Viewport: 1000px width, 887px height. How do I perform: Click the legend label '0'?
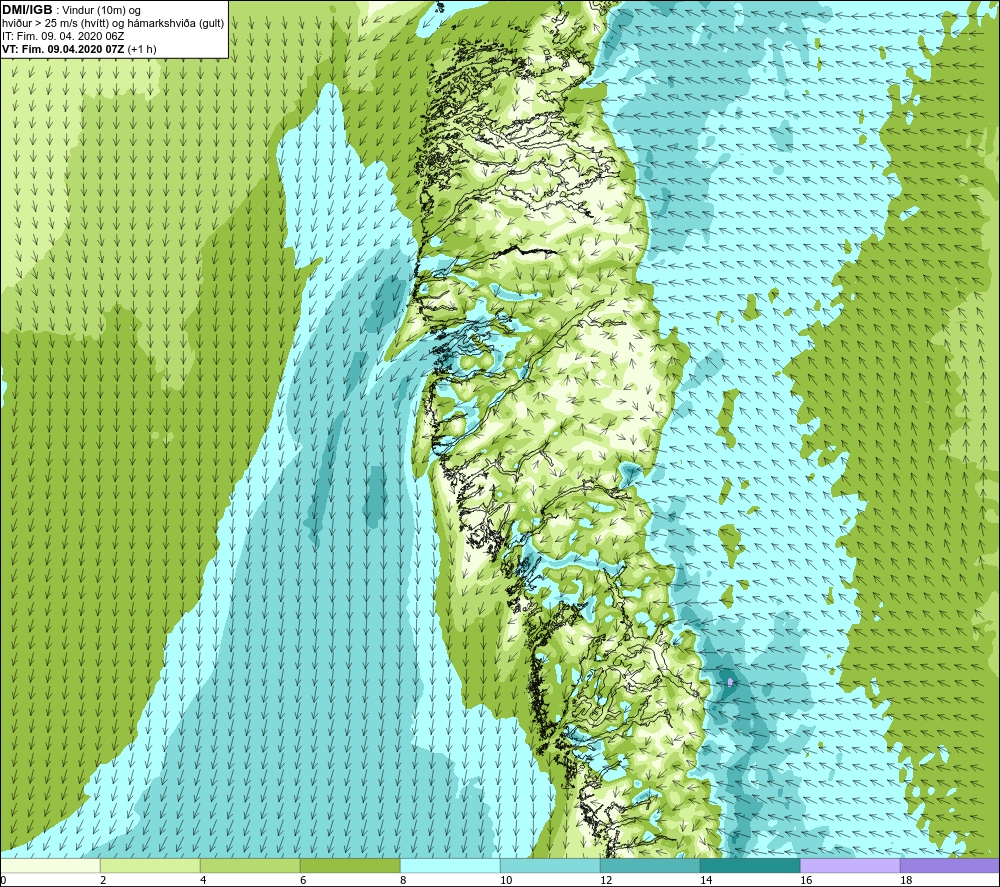(3, 880)
